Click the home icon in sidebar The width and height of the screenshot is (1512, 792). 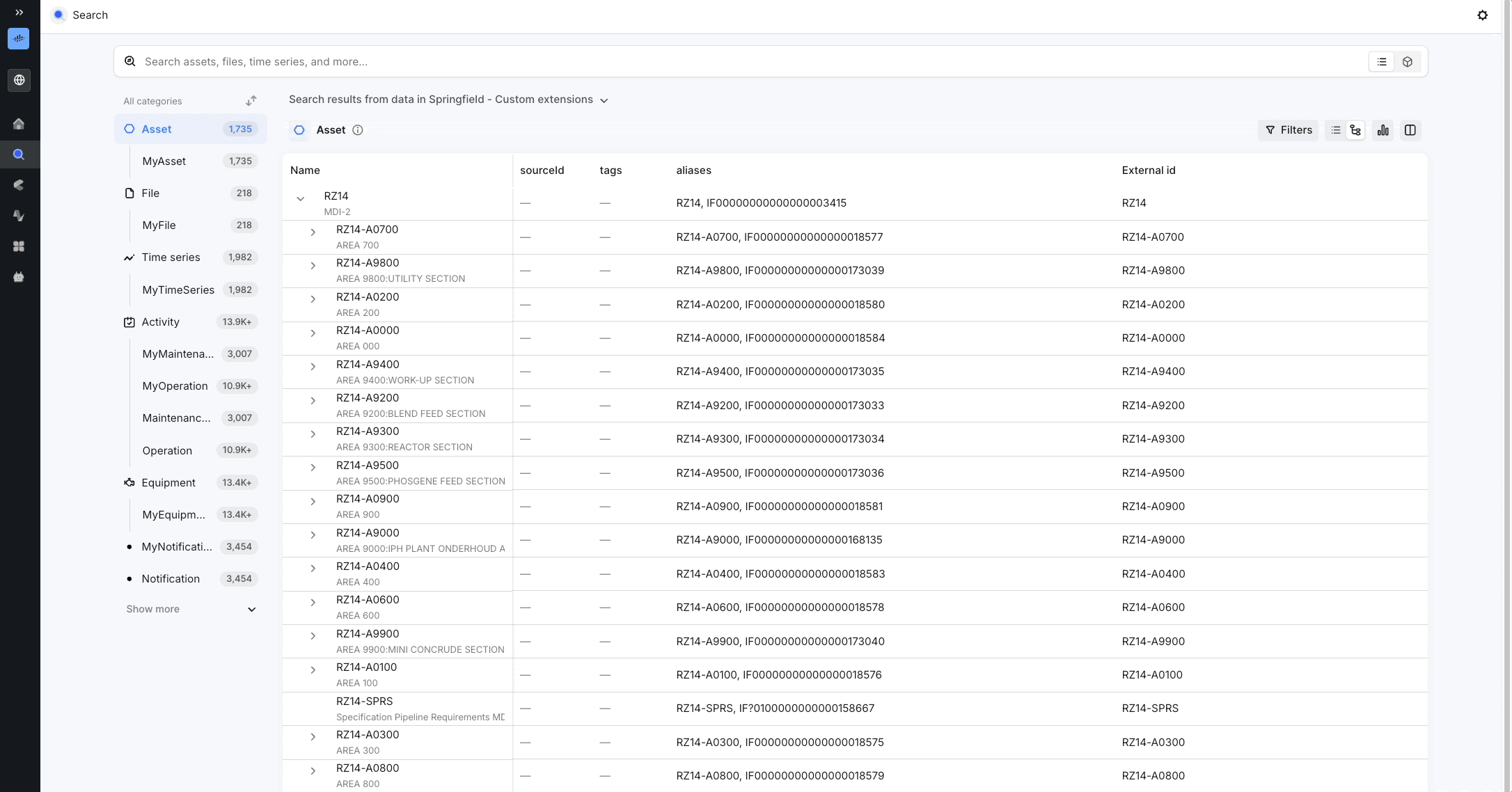pyautogui.click(x=19, y=124)
